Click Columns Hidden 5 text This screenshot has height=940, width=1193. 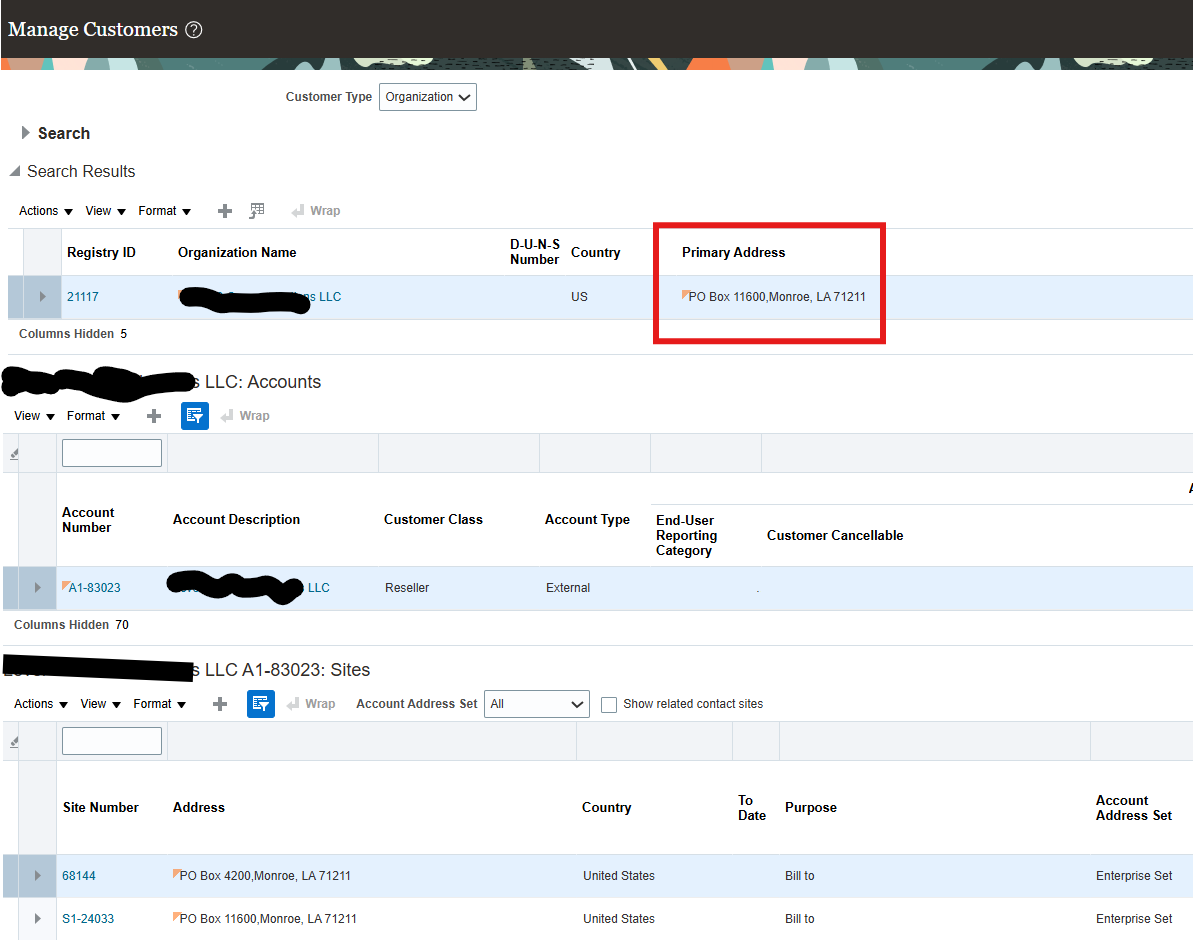click(x=73, y=334)
